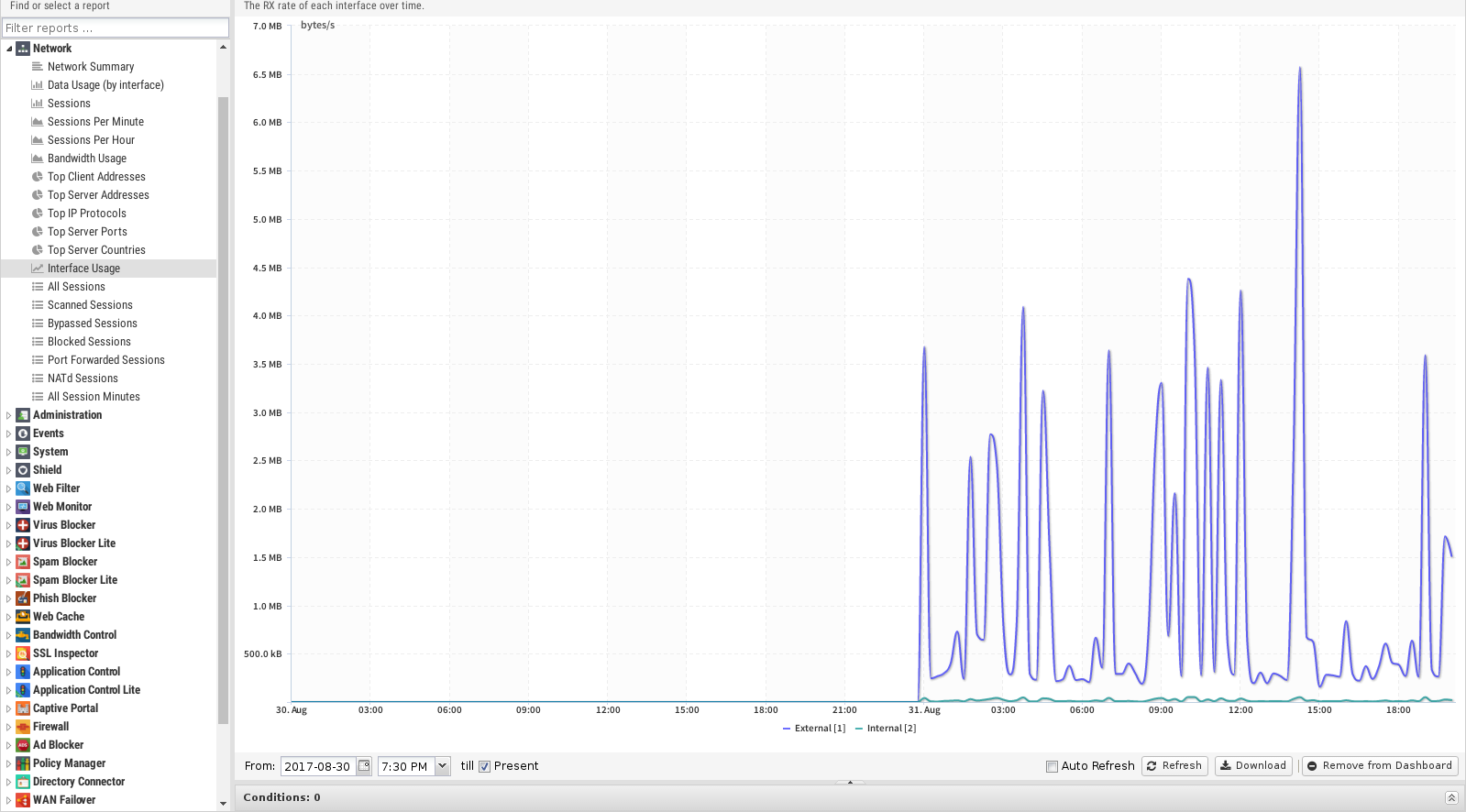Click the Download button
Screen dimensions: 1466x812
[x=1253, y=766]
